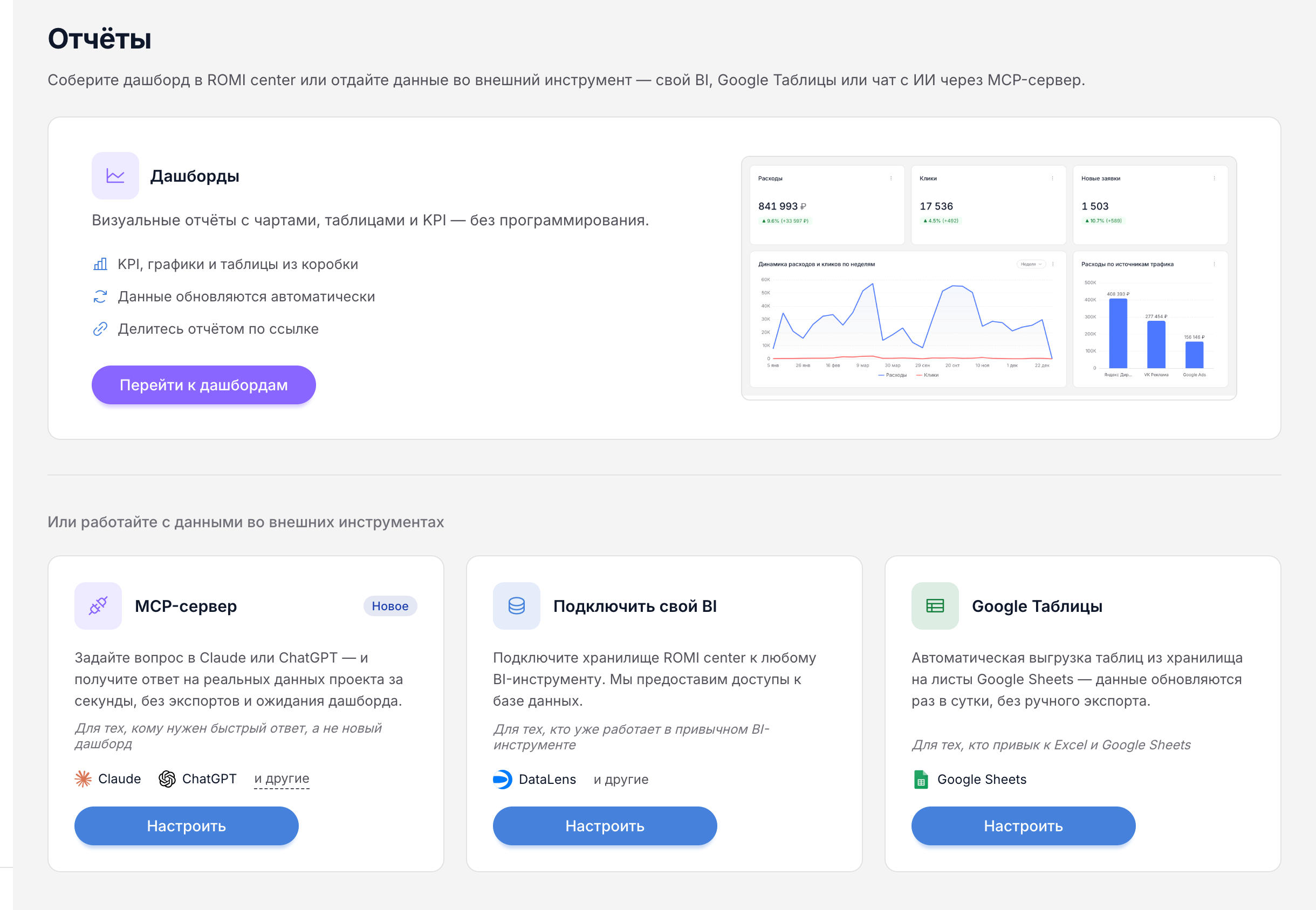Viewport: 1316px width, 910px height.
Task: Click the Google Таблицы green table icon
Action: [x=935, y=605]
